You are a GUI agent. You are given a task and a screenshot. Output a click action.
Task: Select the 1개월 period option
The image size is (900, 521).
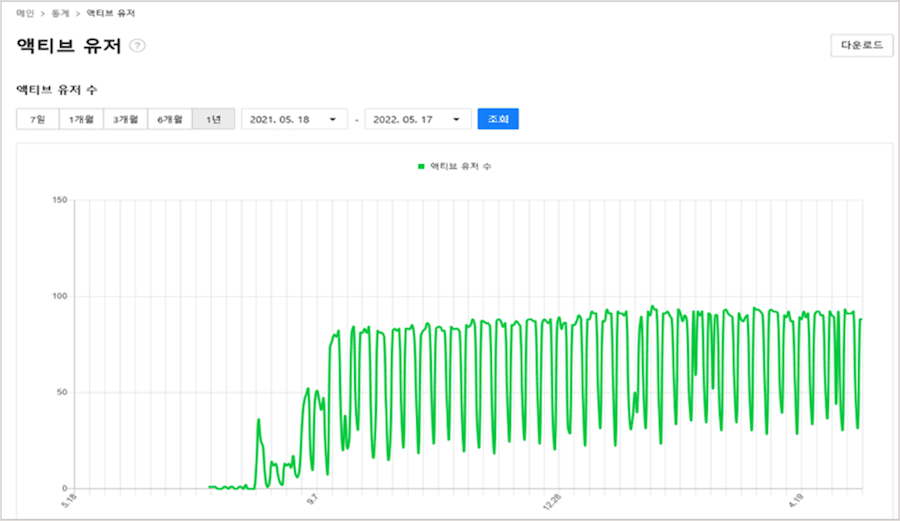click(80, 119)
